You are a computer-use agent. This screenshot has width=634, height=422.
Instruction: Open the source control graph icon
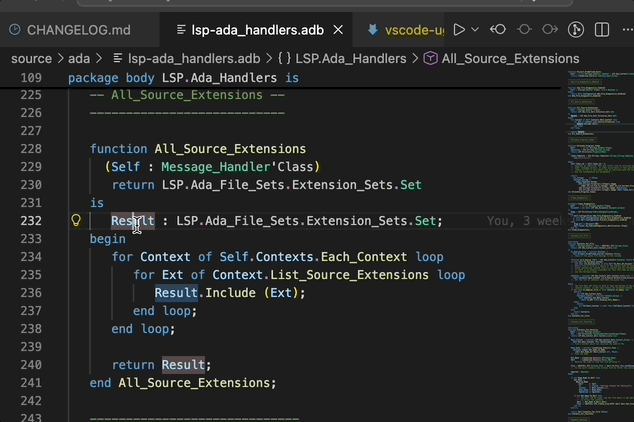point(576,30)
